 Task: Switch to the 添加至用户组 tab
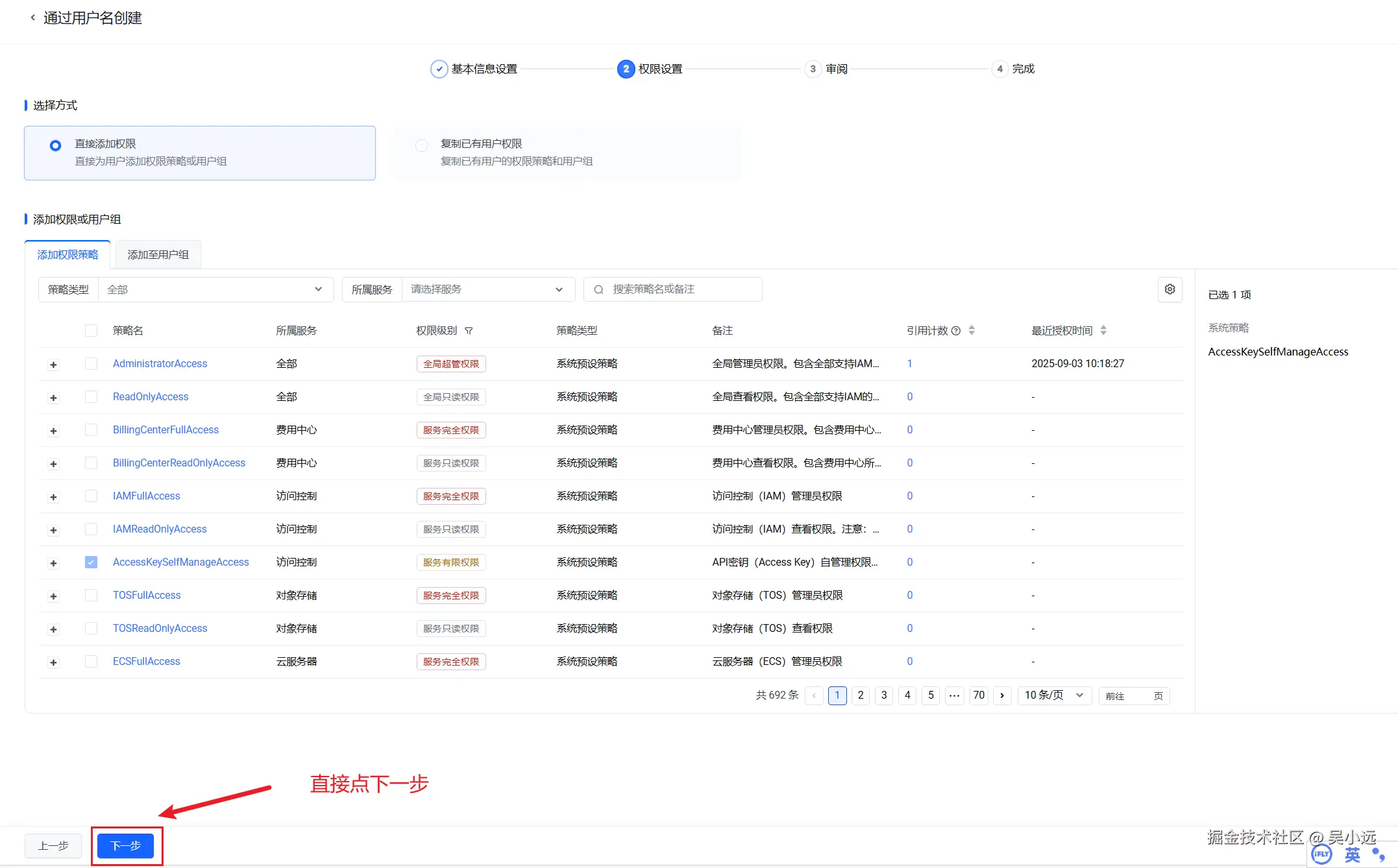(158, 255)
